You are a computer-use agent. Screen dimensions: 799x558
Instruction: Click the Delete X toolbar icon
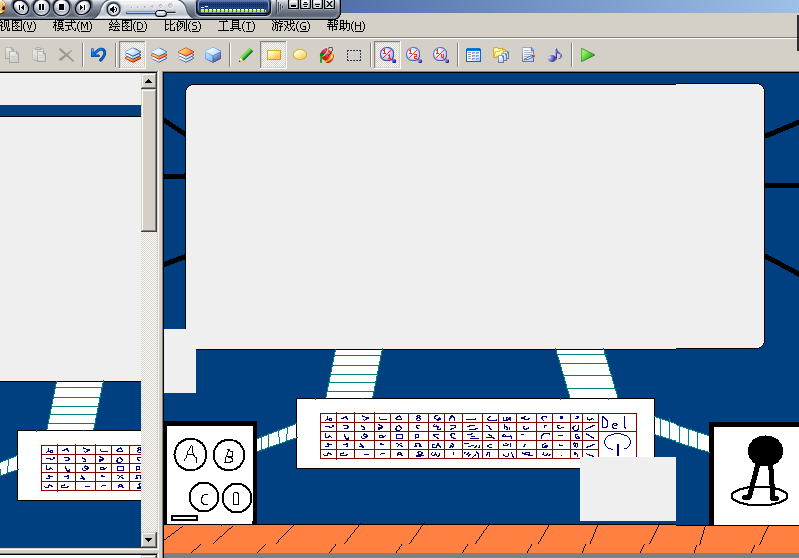click(x=66, y=55)
